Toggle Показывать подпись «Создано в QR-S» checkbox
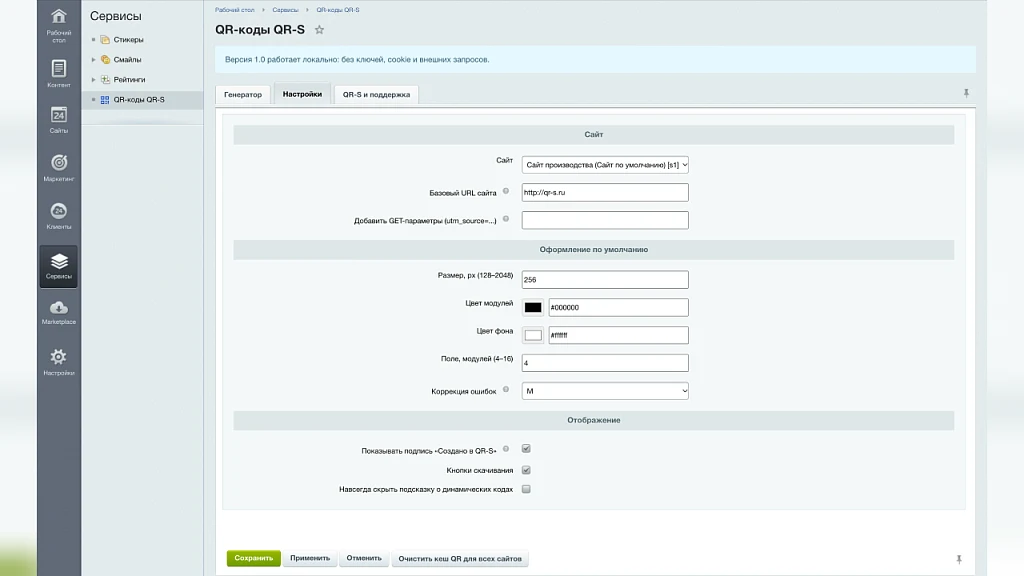 click(x=526, y=449)
